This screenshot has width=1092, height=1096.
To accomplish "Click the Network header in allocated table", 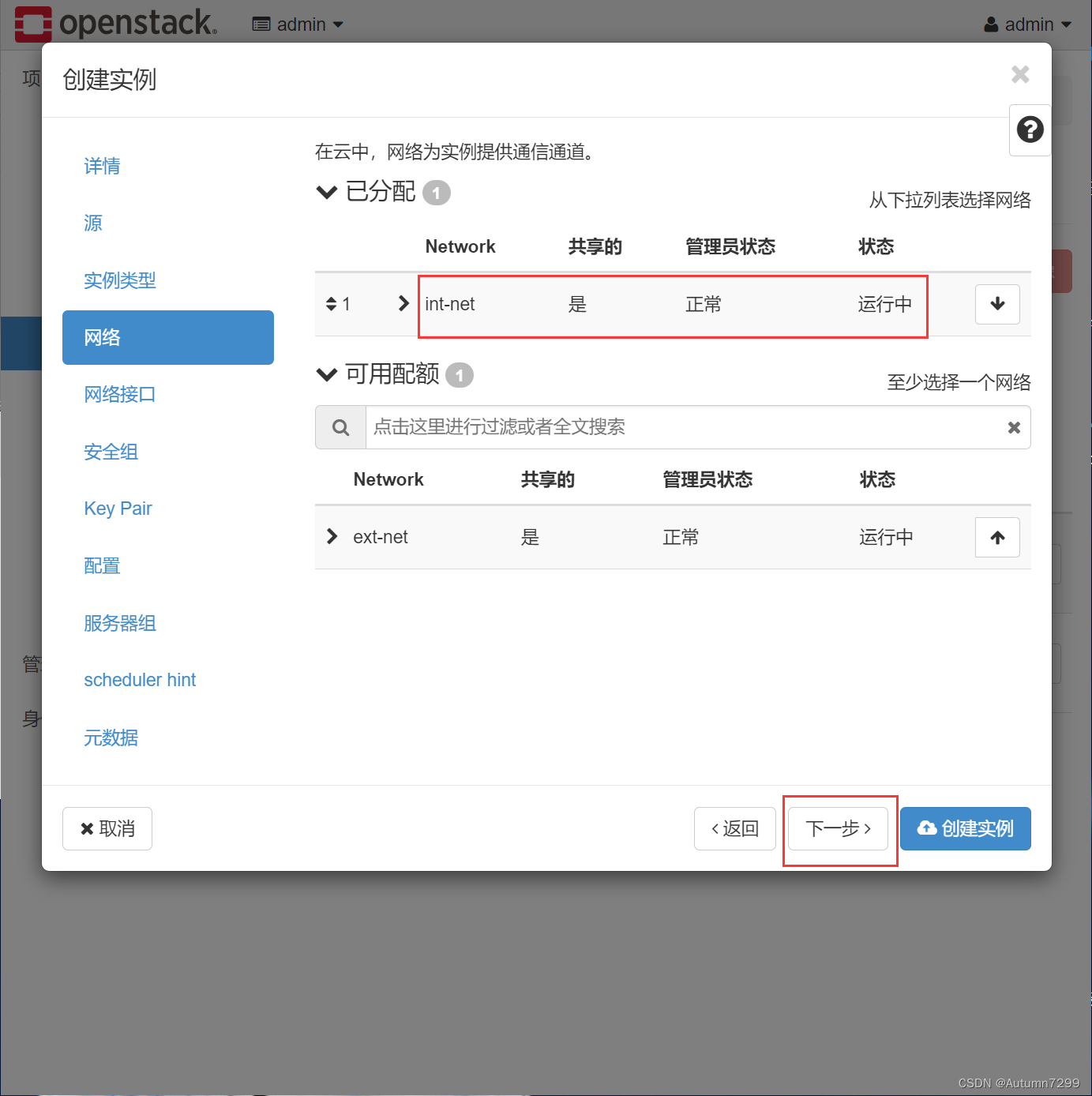I will coord(460,246).
